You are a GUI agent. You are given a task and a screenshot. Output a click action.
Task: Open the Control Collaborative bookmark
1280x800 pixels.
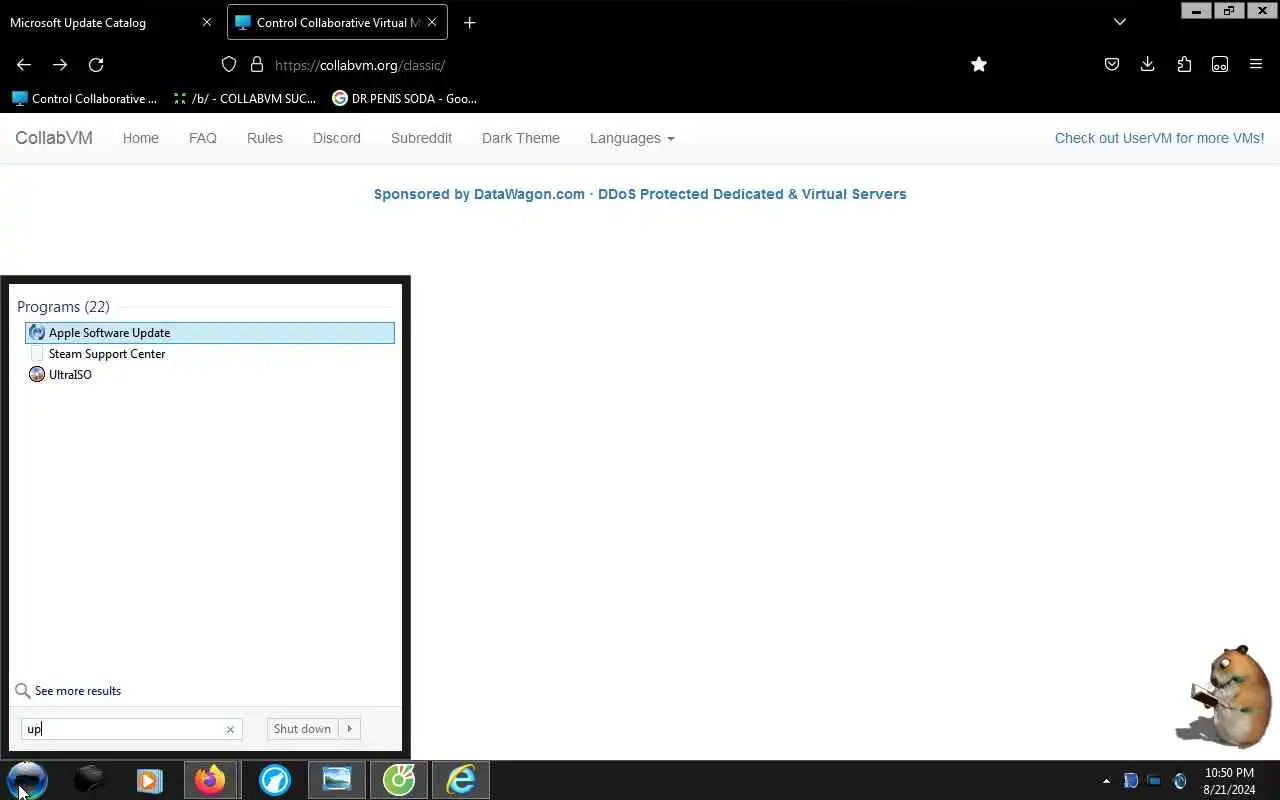(84, 98)
